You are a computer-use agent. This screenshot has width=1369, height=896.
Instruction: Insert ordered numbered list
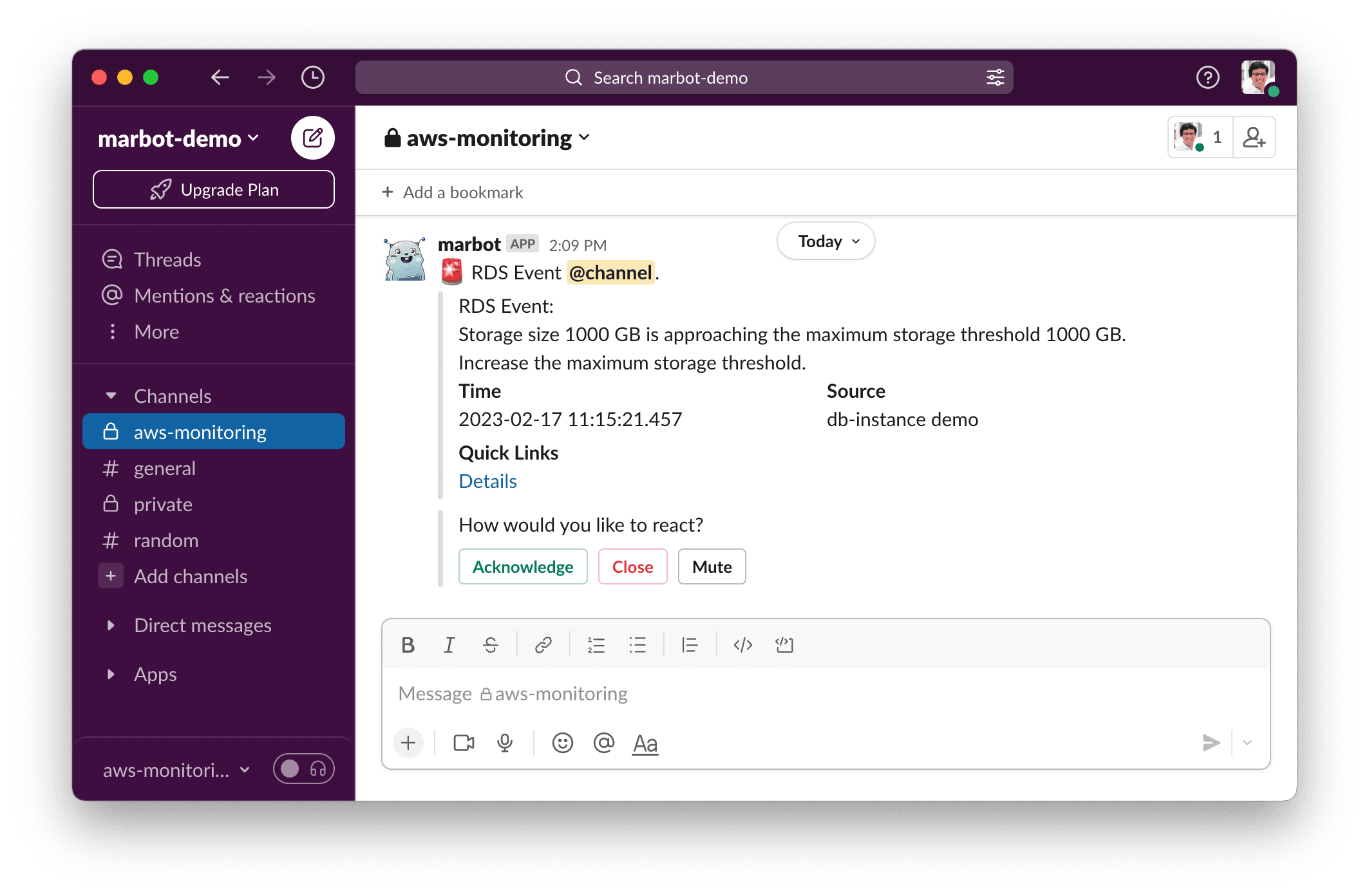(x=596, y=645)
